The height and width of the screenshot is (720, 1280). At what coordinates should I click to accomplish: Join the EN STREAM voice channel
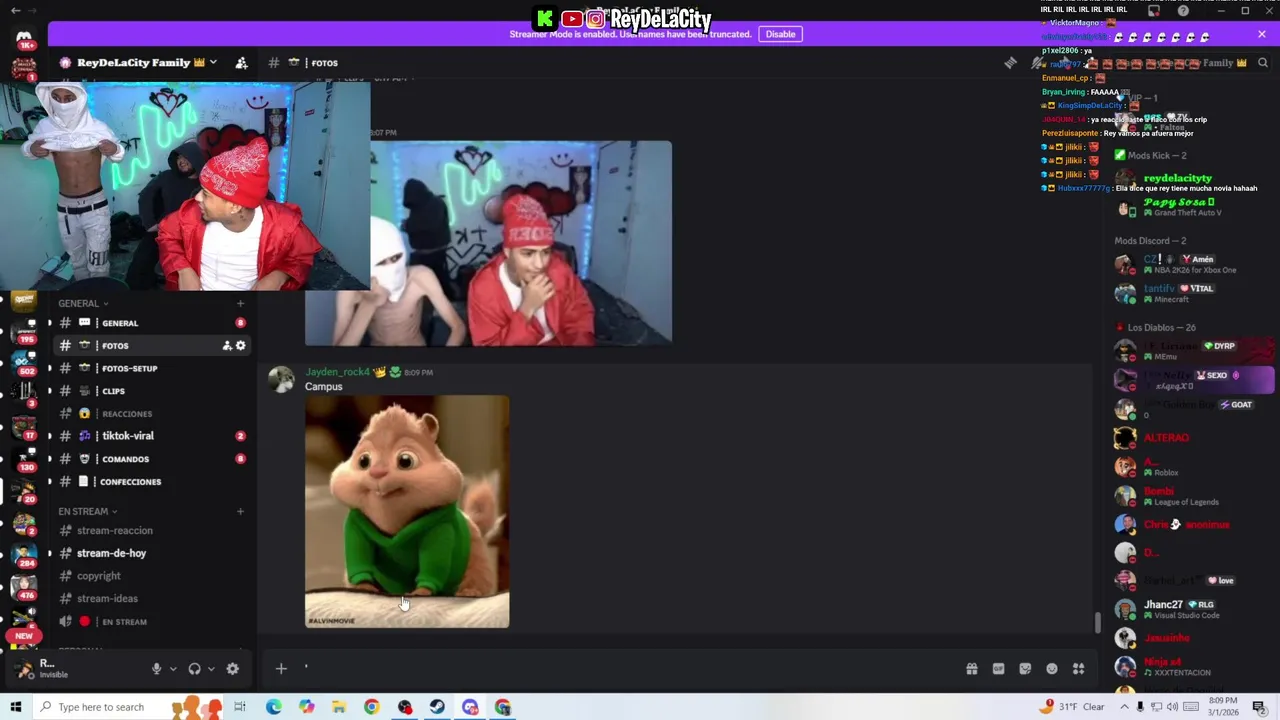[x=150, y=621]
